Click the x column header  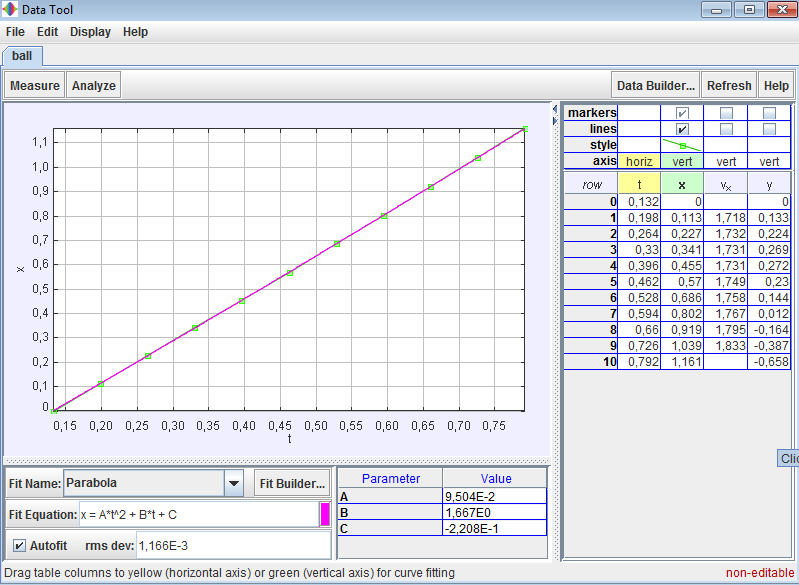(x=682, y=184)
